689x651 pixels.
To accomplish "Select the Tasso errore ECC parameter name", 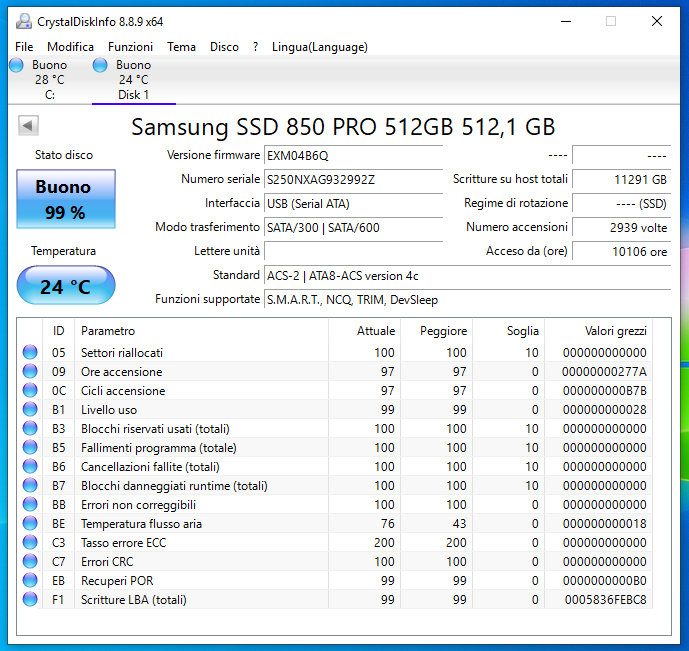I will [123, 542].
